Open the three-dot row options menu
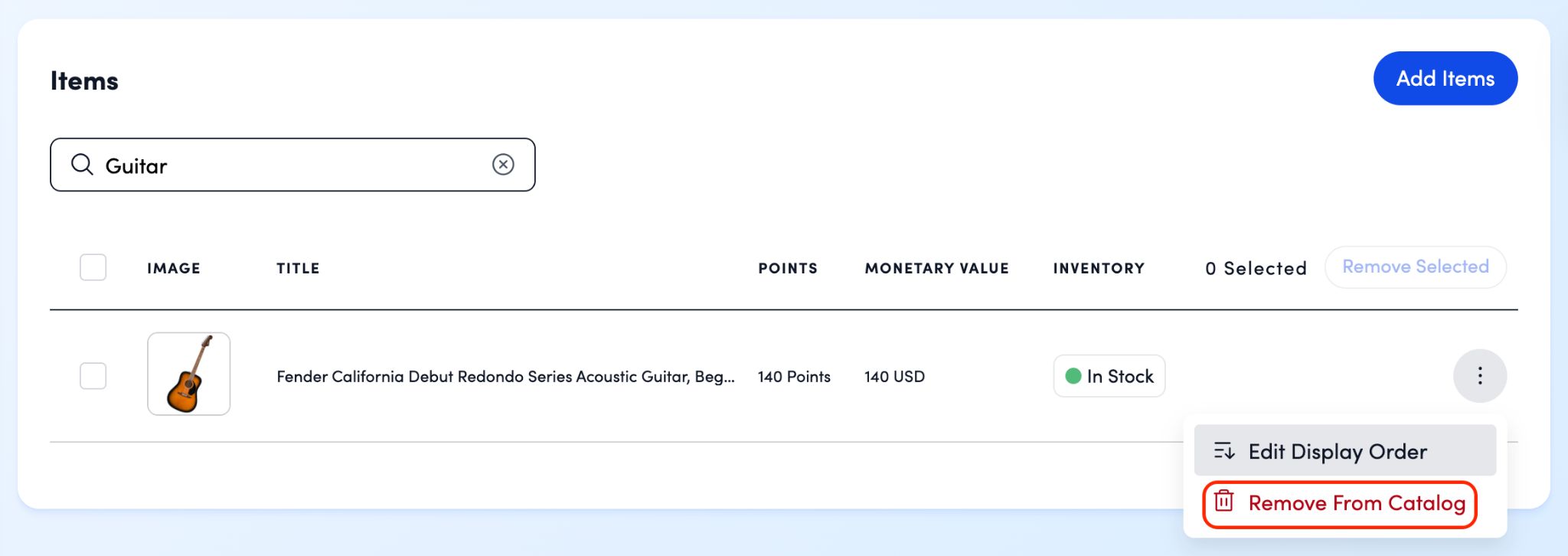1568x556 pixels. [x=1479, y=376]
